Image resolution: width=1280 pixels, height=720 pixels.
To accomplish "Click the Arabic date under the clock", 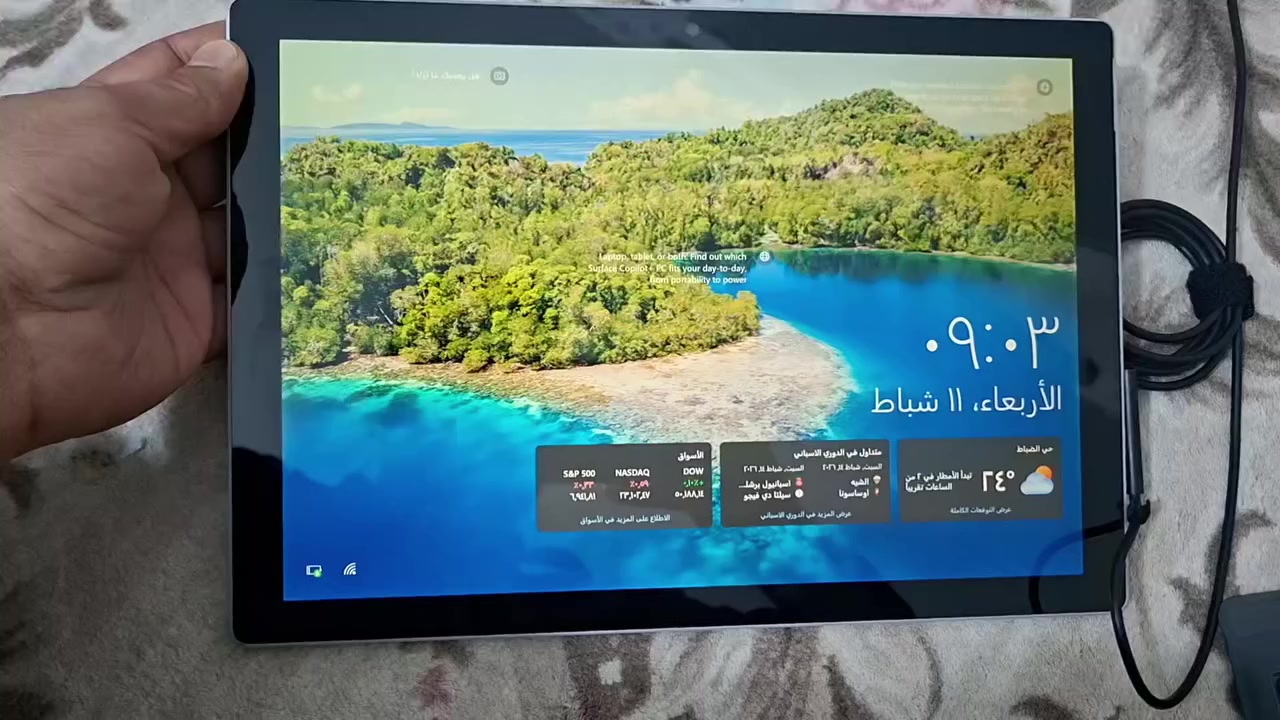I will pos(966,400).
